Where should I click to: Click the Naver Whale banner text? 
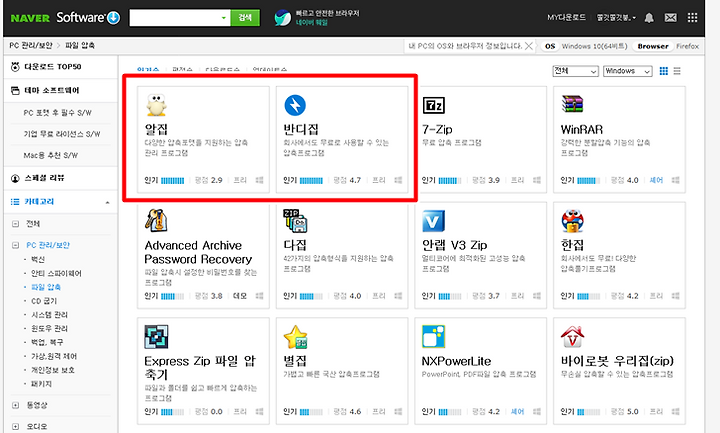tap(327, 18)
